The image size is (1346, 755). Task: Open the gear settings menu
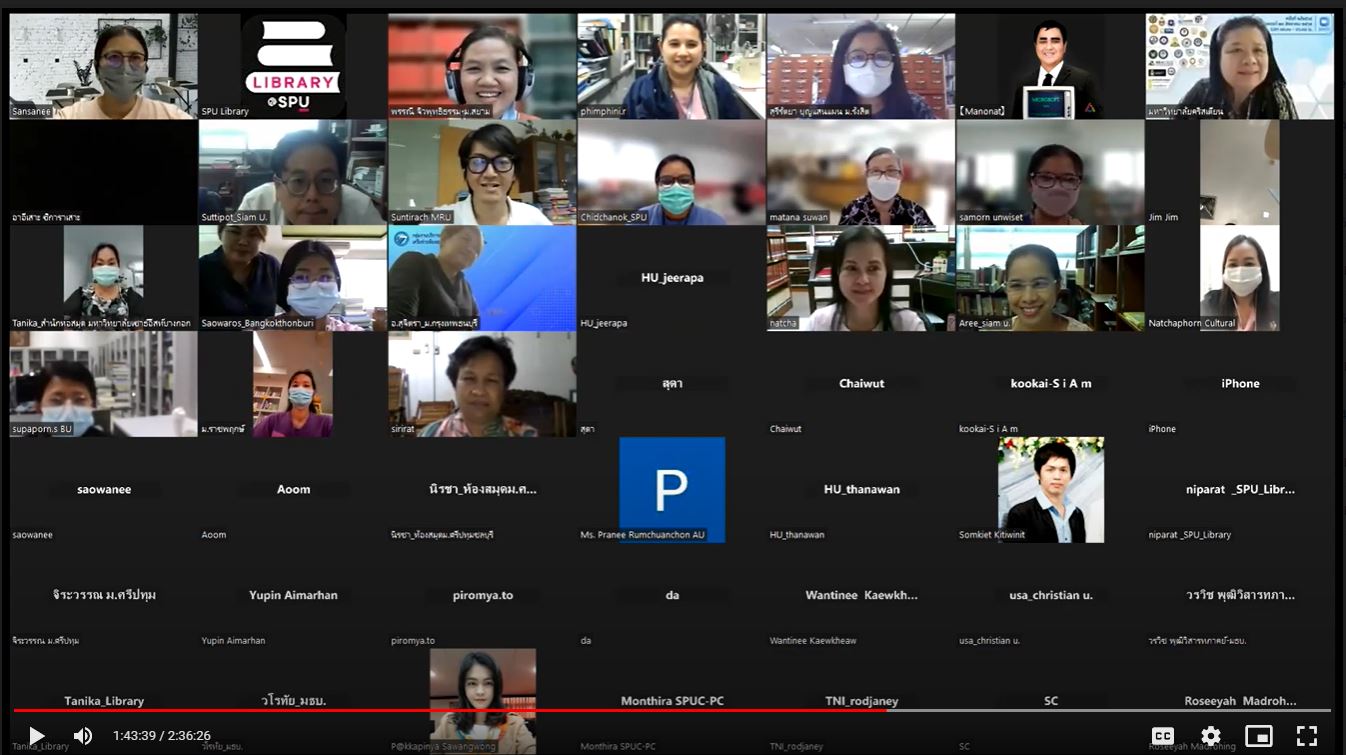pyautogui.click(x=1210, y=736)
